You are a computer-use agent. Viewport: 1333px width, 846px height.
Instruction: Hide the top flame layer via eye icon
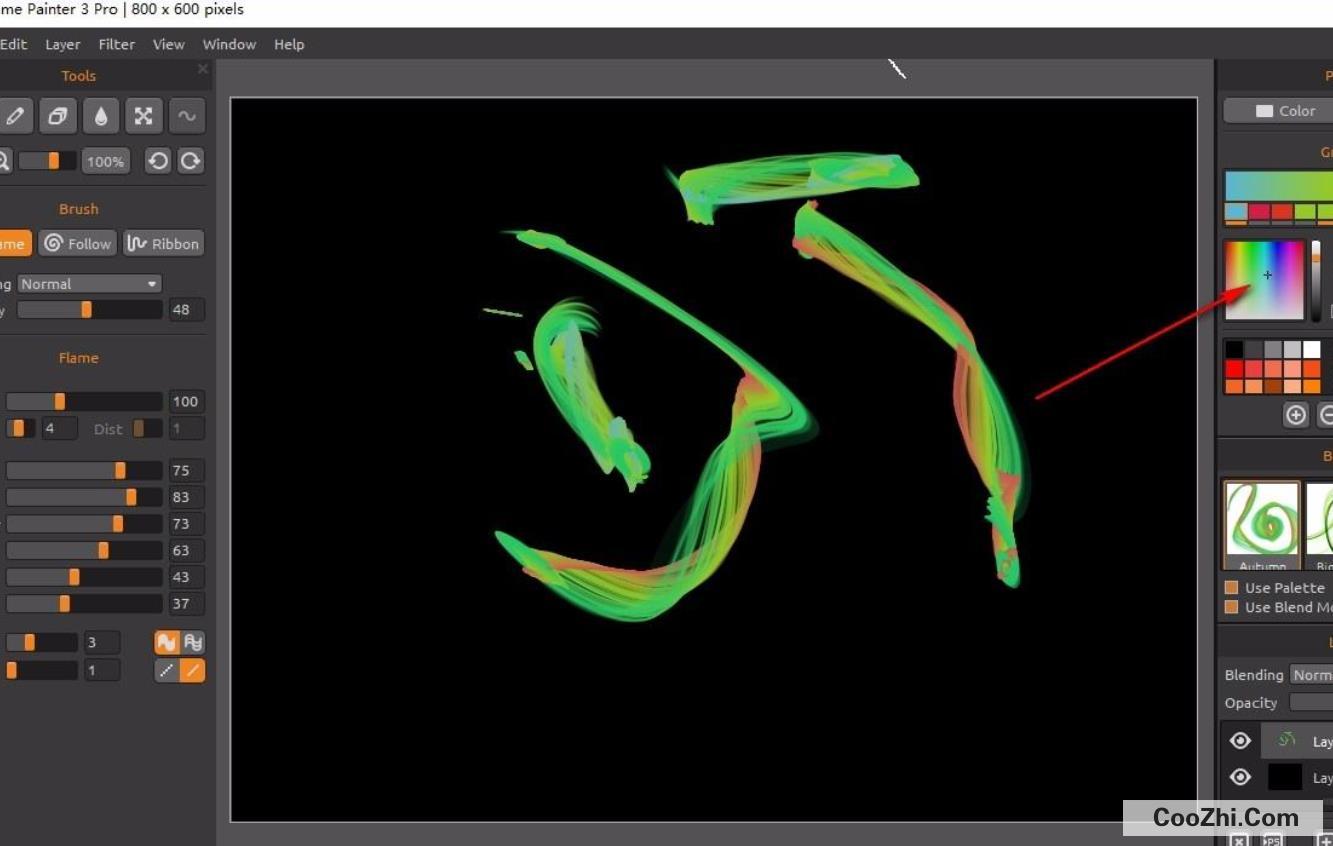(x=1240, y=741)
